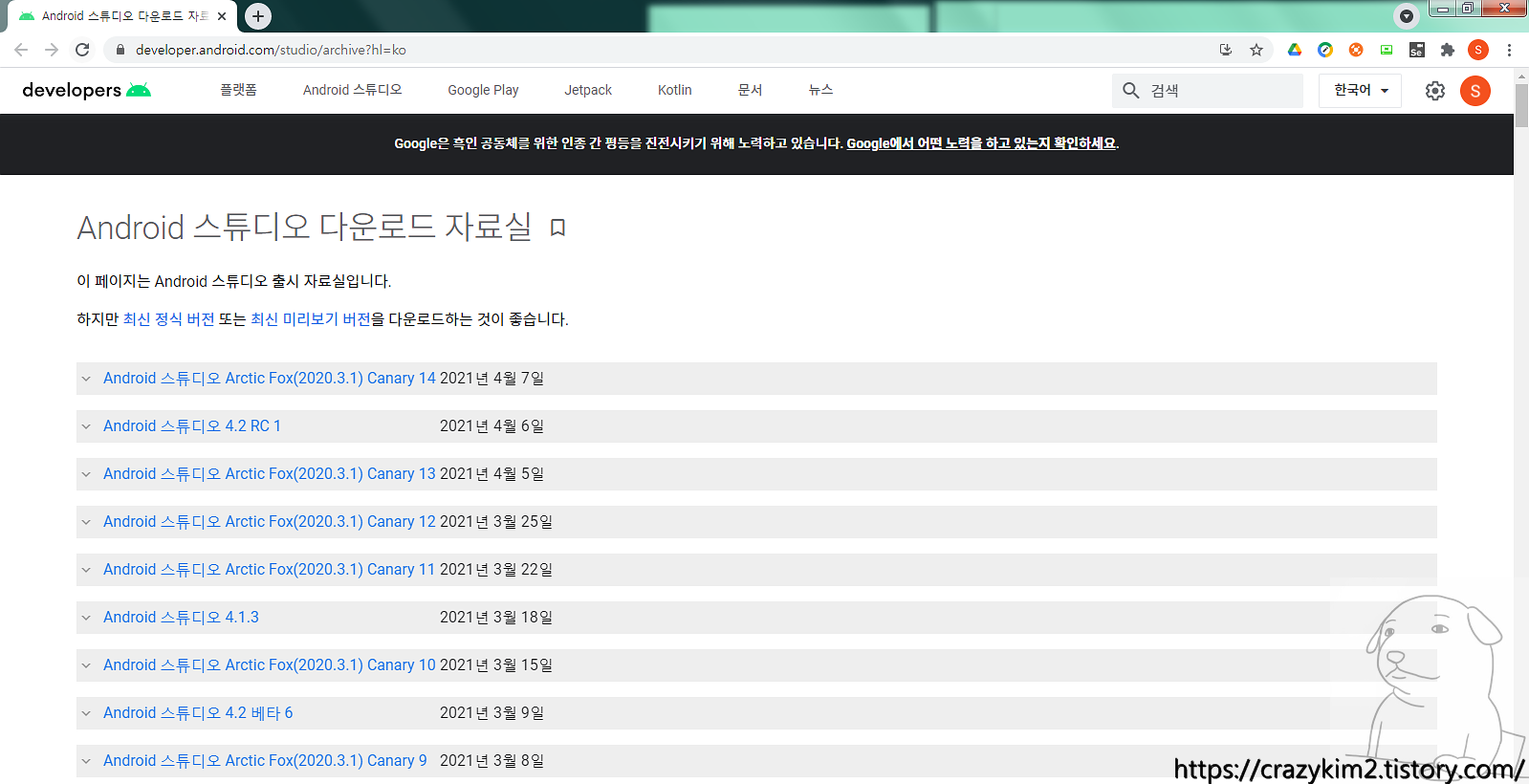1529x784 pixels.
Task: Open the 최신 미리보기 버전 link
Action: point(311,319)
